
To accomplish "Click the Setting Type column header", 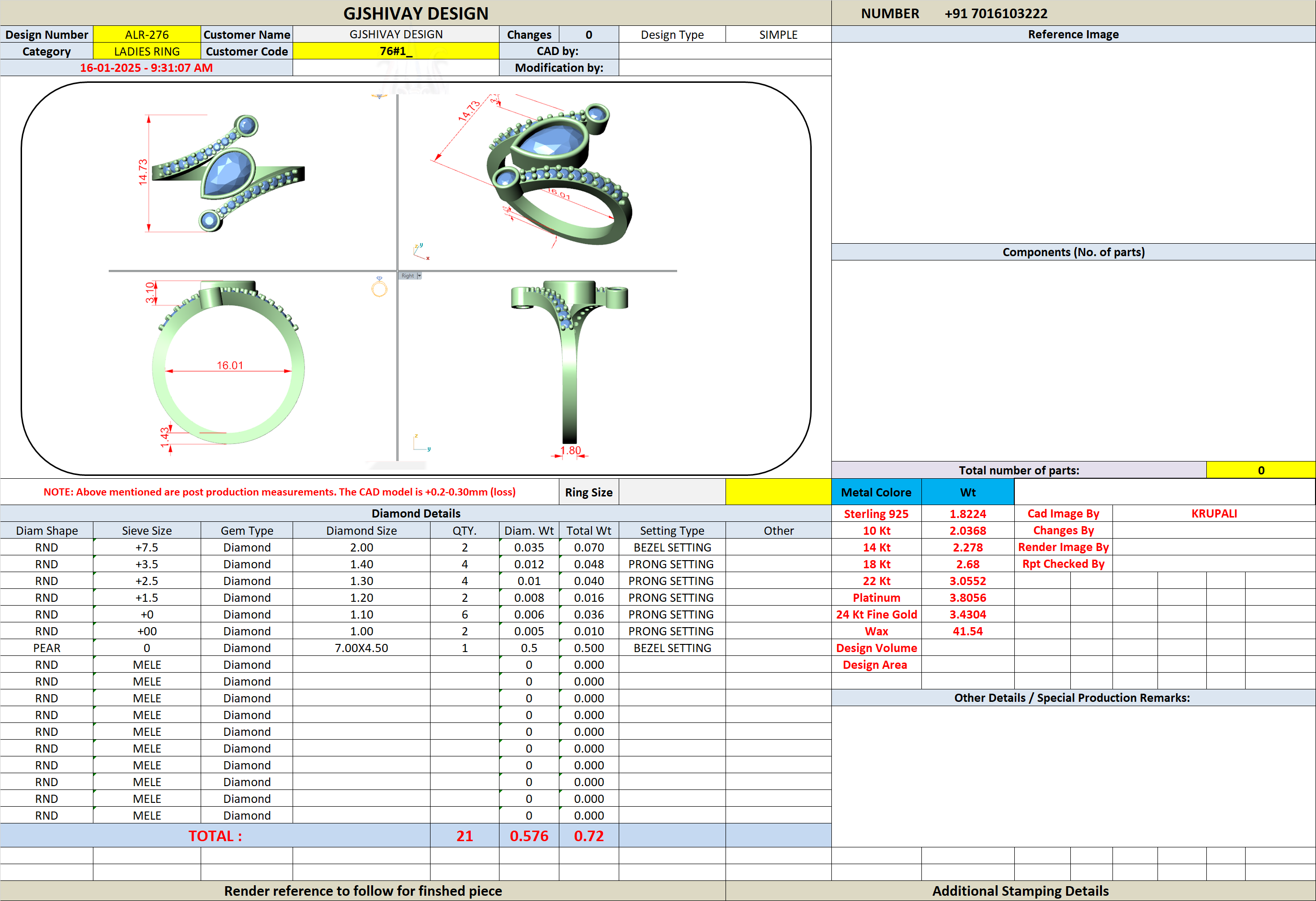I will pos(672,531).
